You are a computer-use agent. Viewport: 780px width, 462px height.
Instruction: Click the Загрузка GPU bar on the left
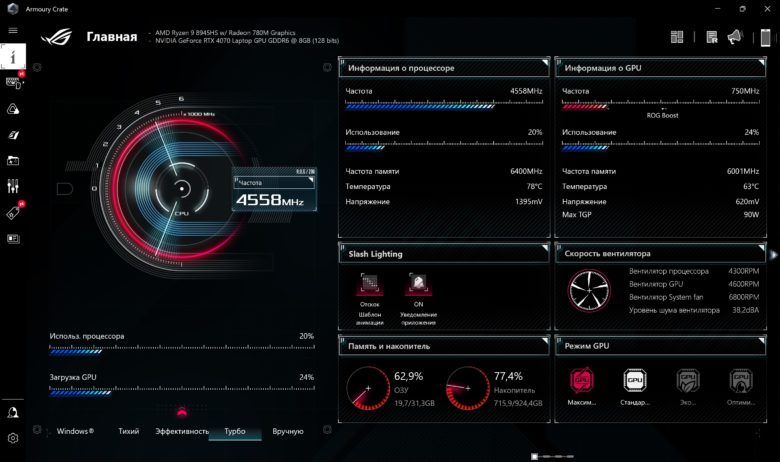182,391
